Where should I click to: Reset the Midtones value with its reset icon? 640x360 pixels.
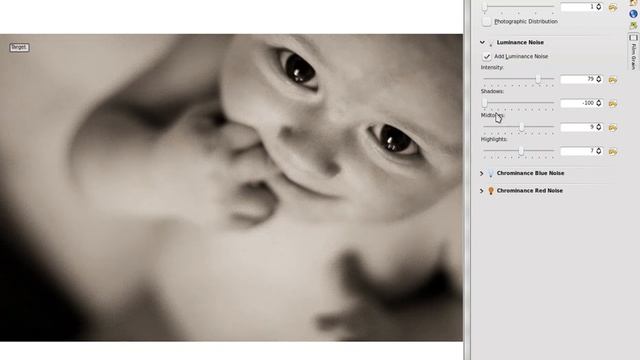point(613,128)
